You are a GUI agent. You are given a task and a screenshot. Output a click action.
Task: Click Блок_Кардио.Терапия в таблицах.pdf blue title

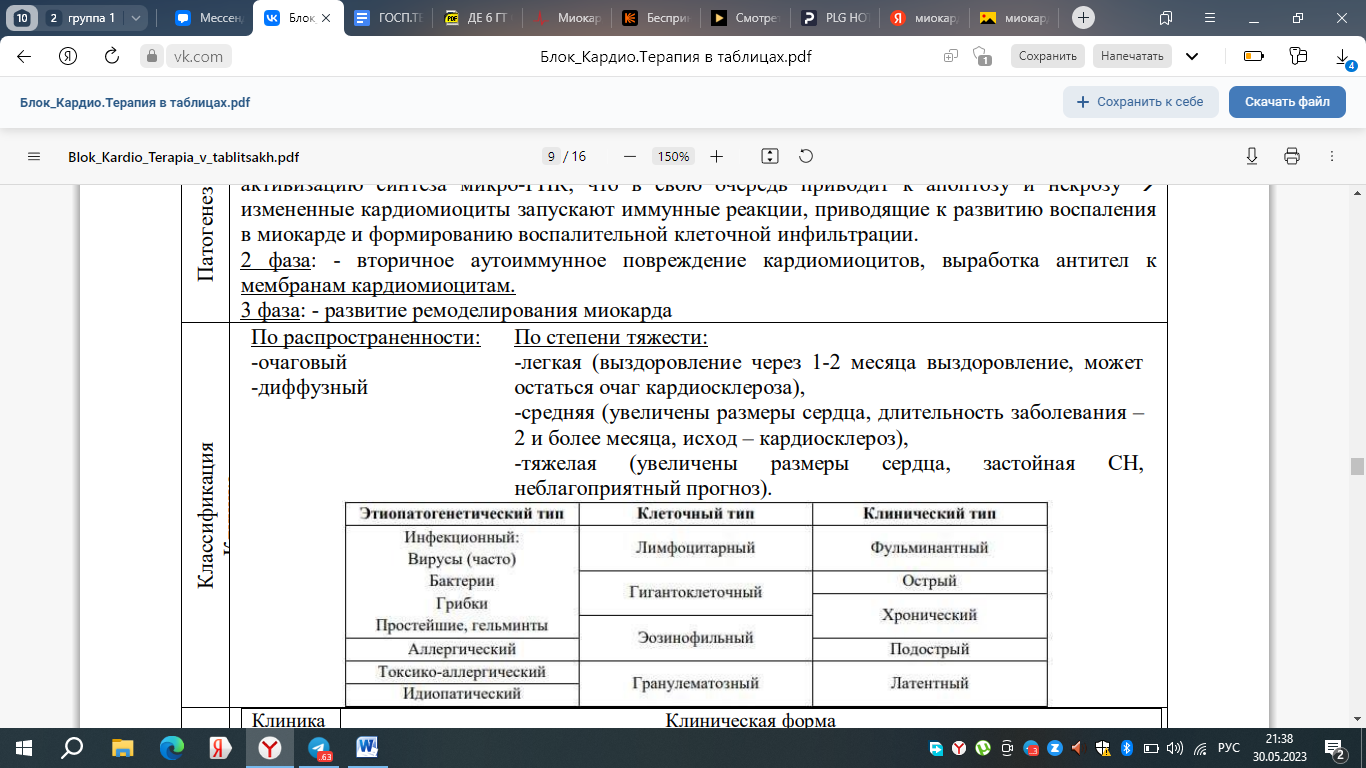coord(135,102)
